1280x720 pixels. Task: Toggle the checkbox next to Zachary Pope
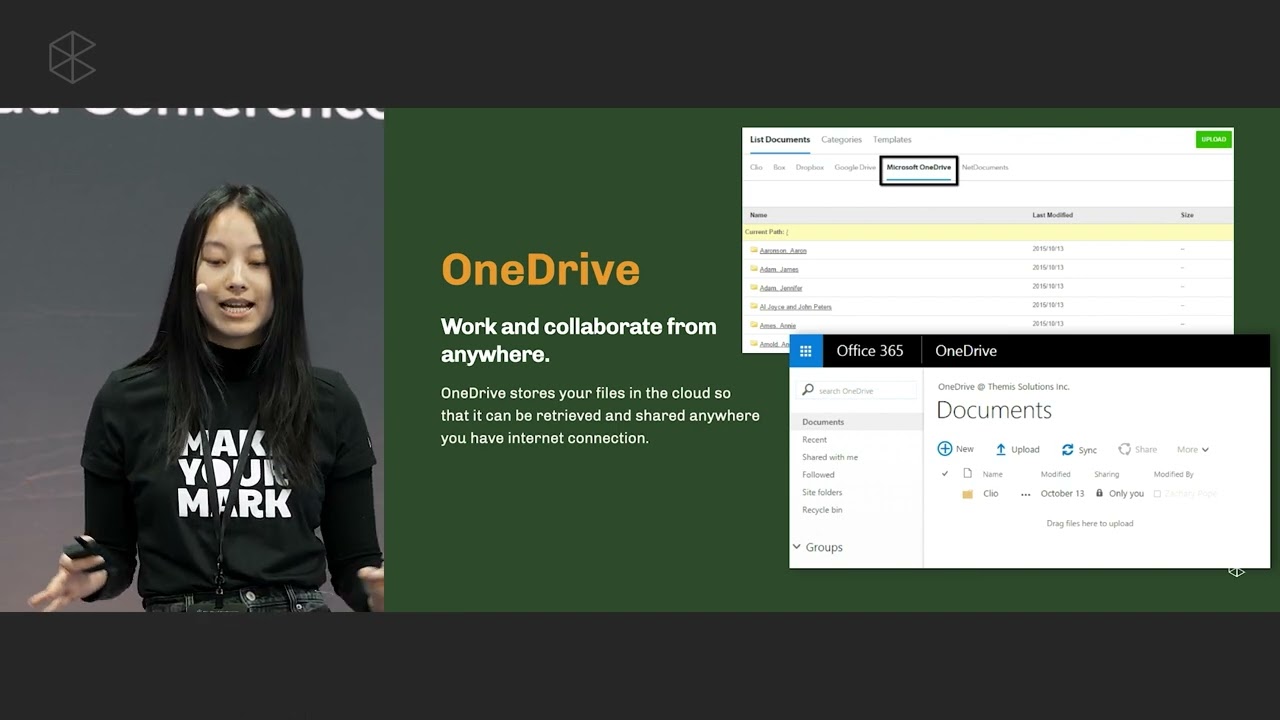pos(1157,494)
